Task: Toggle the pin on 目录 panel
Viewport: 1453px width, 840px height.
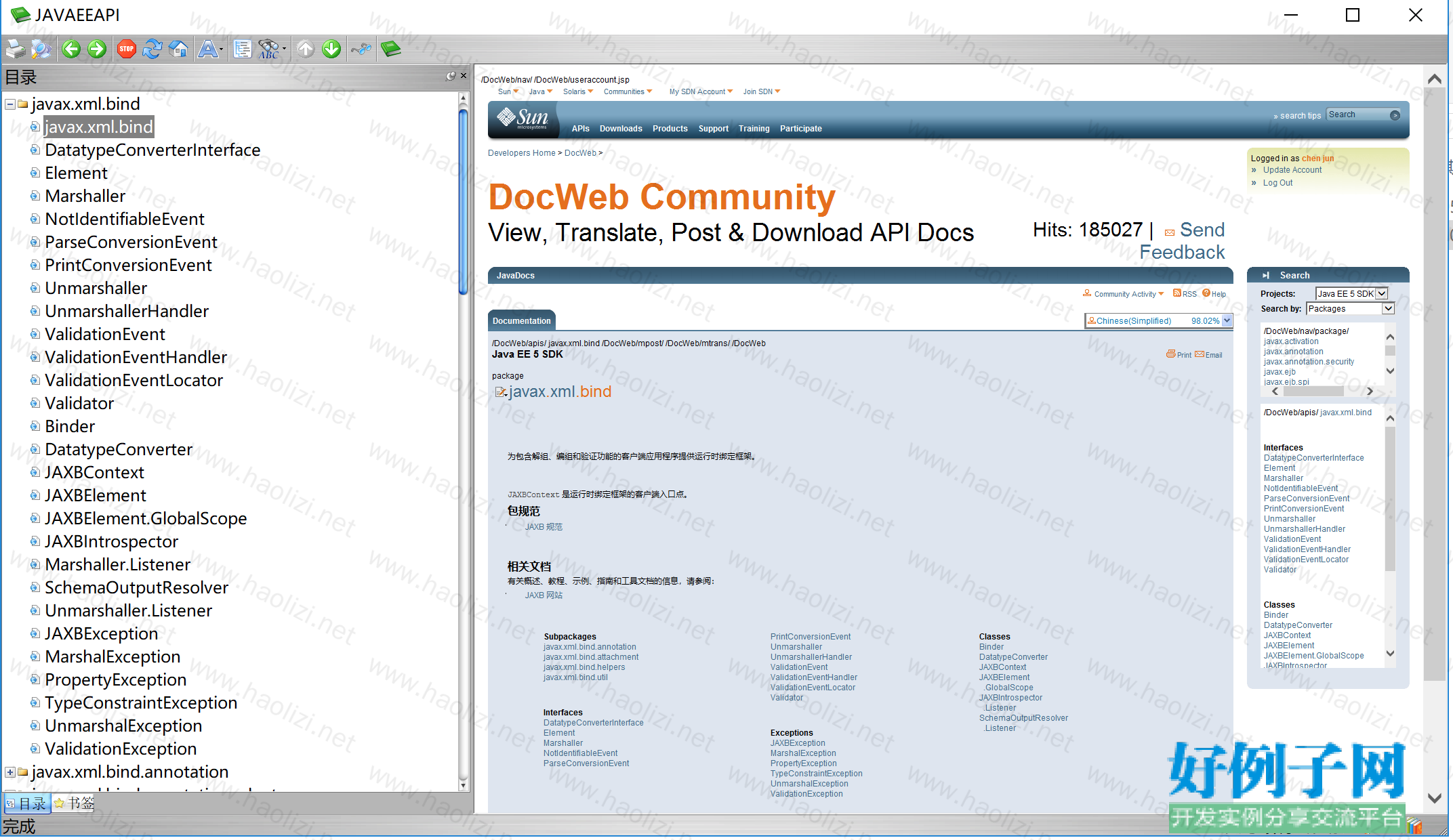Action: 451,76
